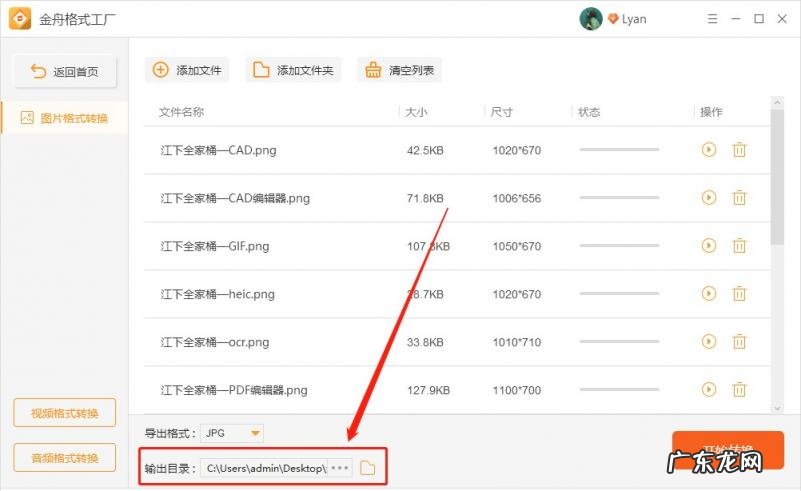Click the 状态 column header

(588, 112)
